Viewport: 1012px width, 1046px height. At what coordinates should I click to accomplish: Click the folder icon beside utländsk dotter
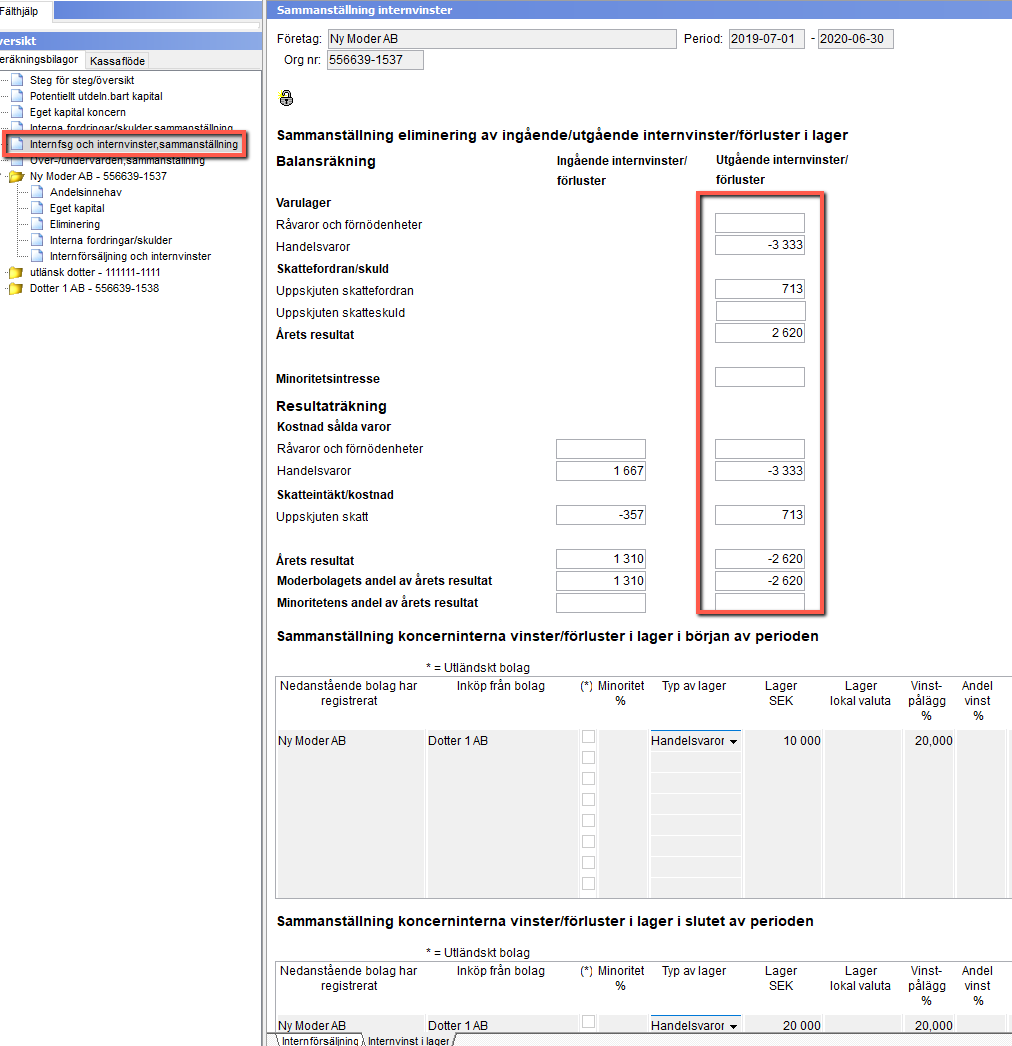15,272
